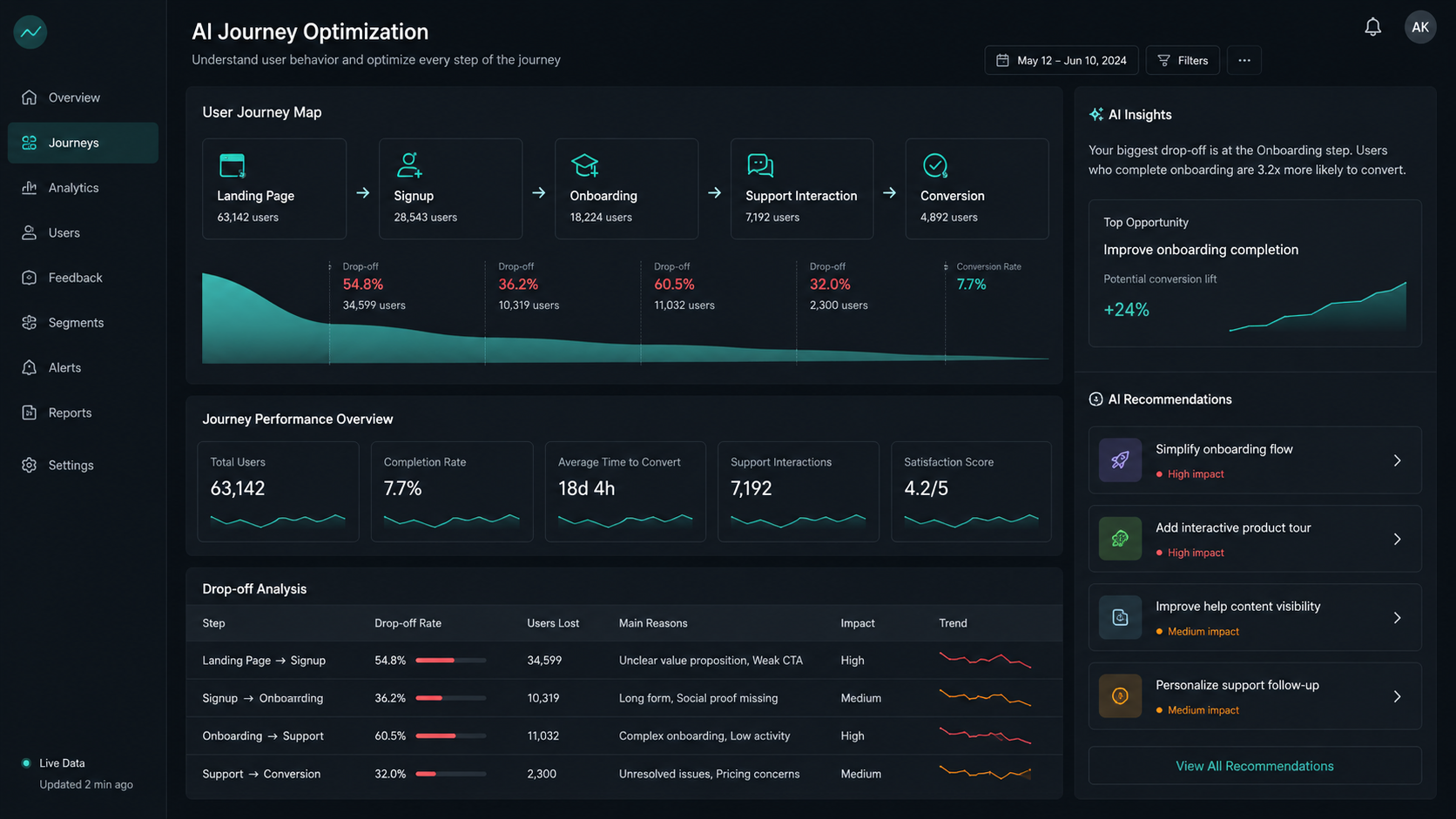Click the app logo in the sidebar
Viewport: 1456px width, 819px height.
[30, 32]
